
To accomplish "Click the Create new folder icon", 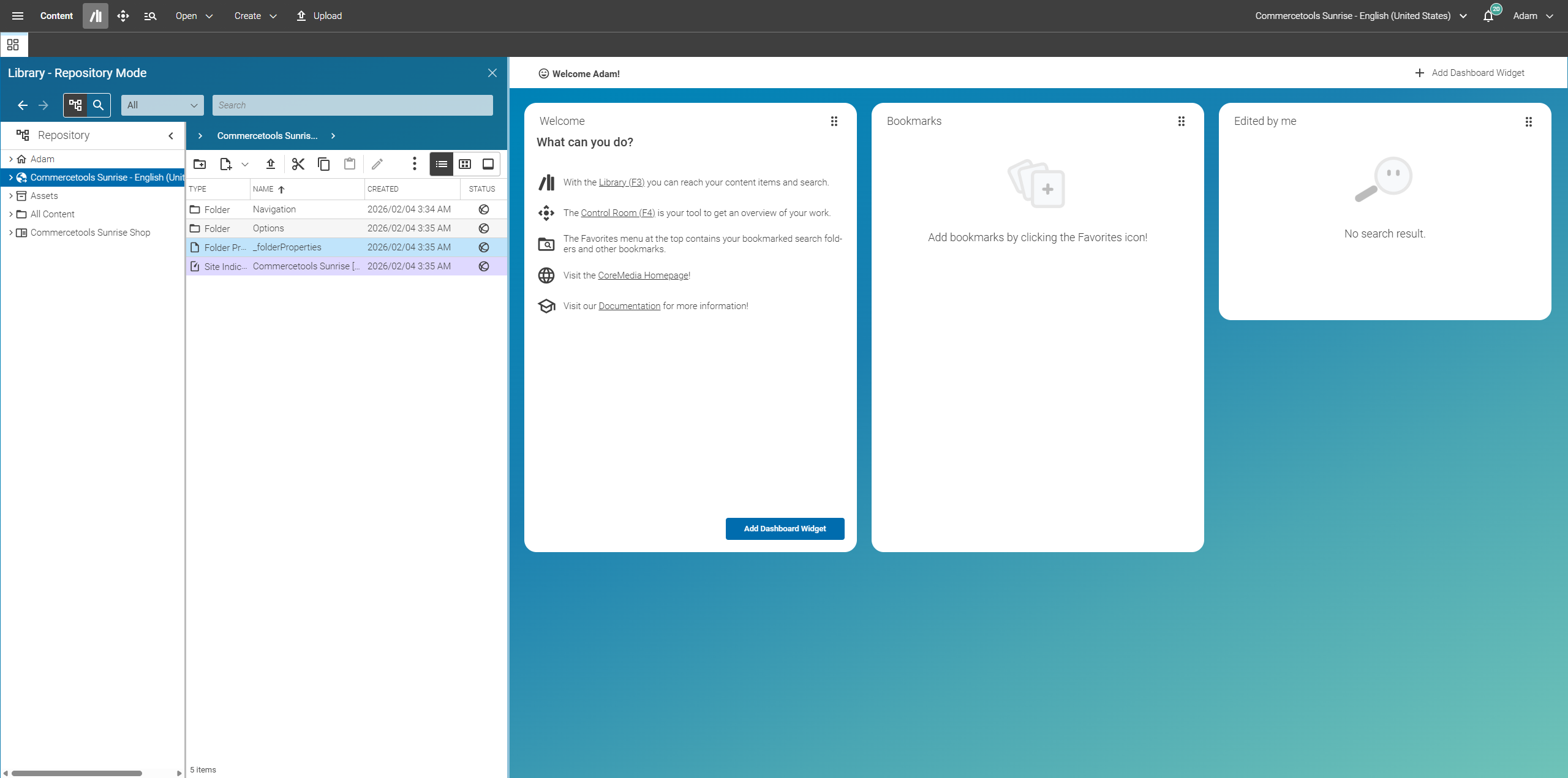I will pos(200,164).
